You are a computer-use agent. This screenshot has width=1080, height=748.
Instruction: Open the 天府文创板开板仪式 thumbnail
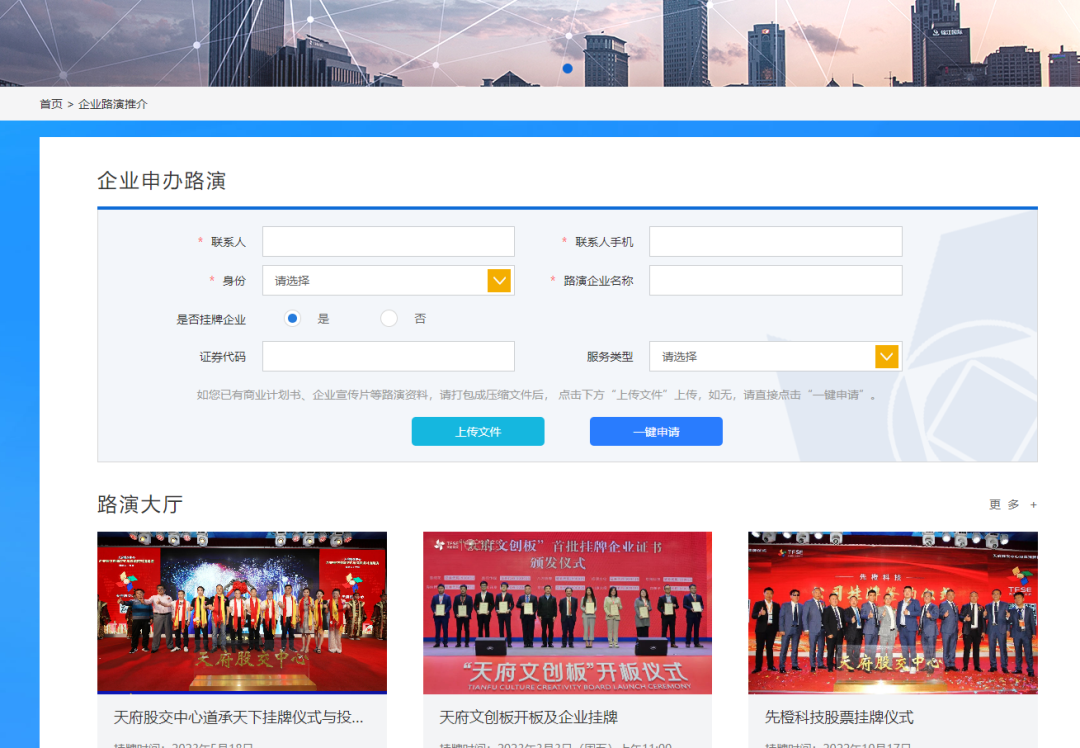(x=568, y=612)
